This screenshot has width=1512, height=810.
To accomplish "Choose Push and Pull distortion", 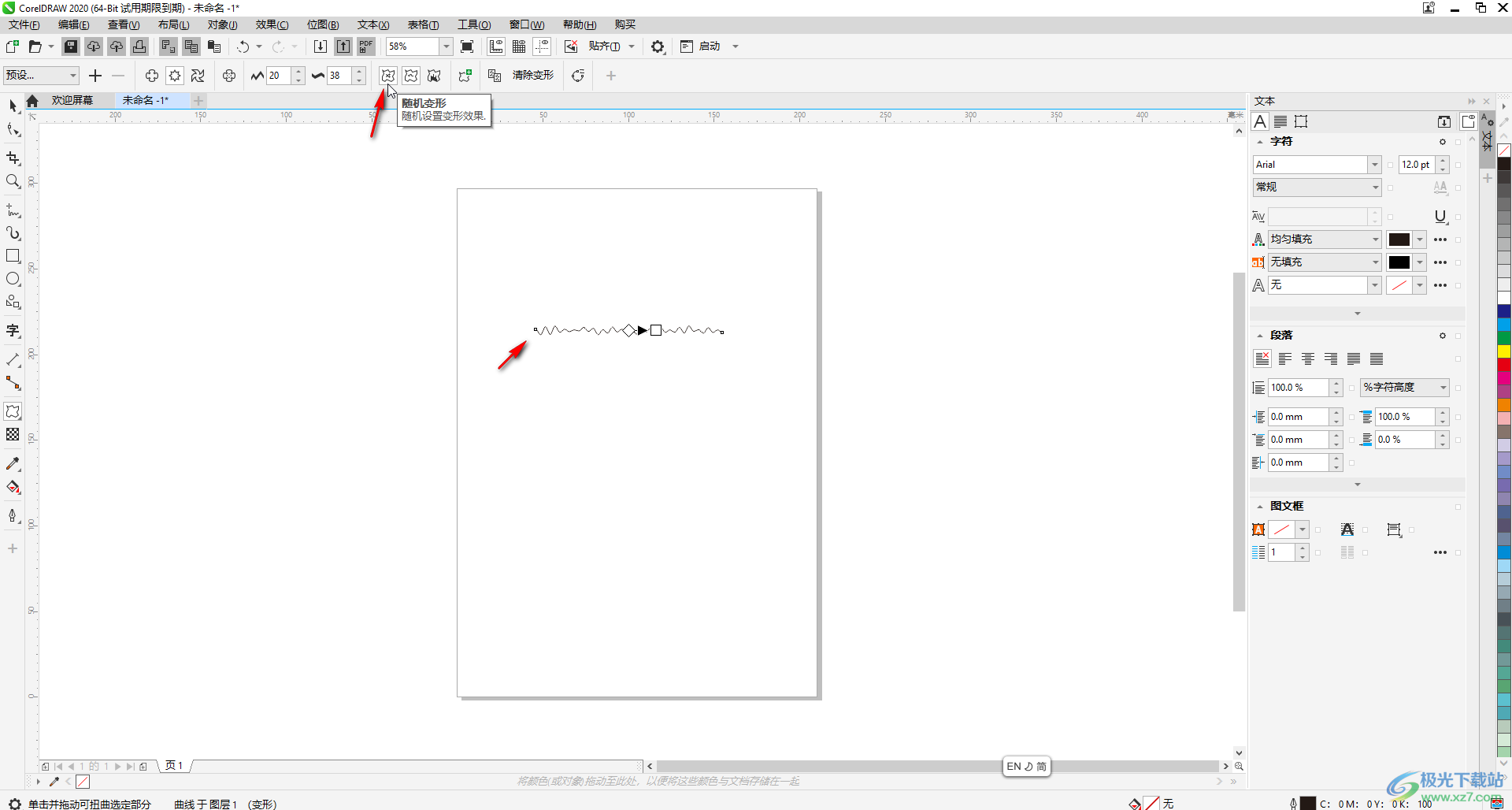I will click(x=151, y=76).
